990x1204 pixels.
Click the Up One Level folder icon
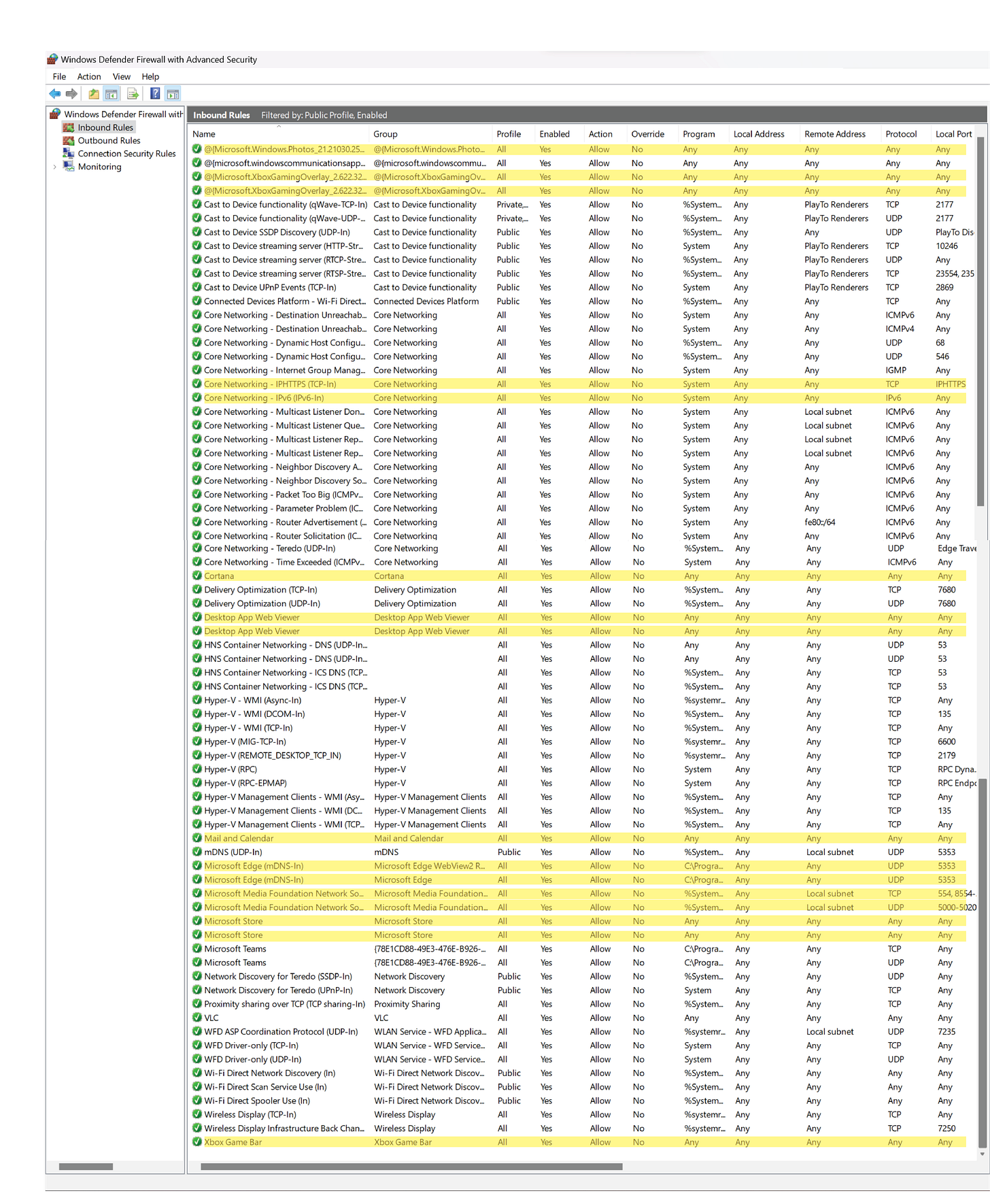click(x=94, y=94)
